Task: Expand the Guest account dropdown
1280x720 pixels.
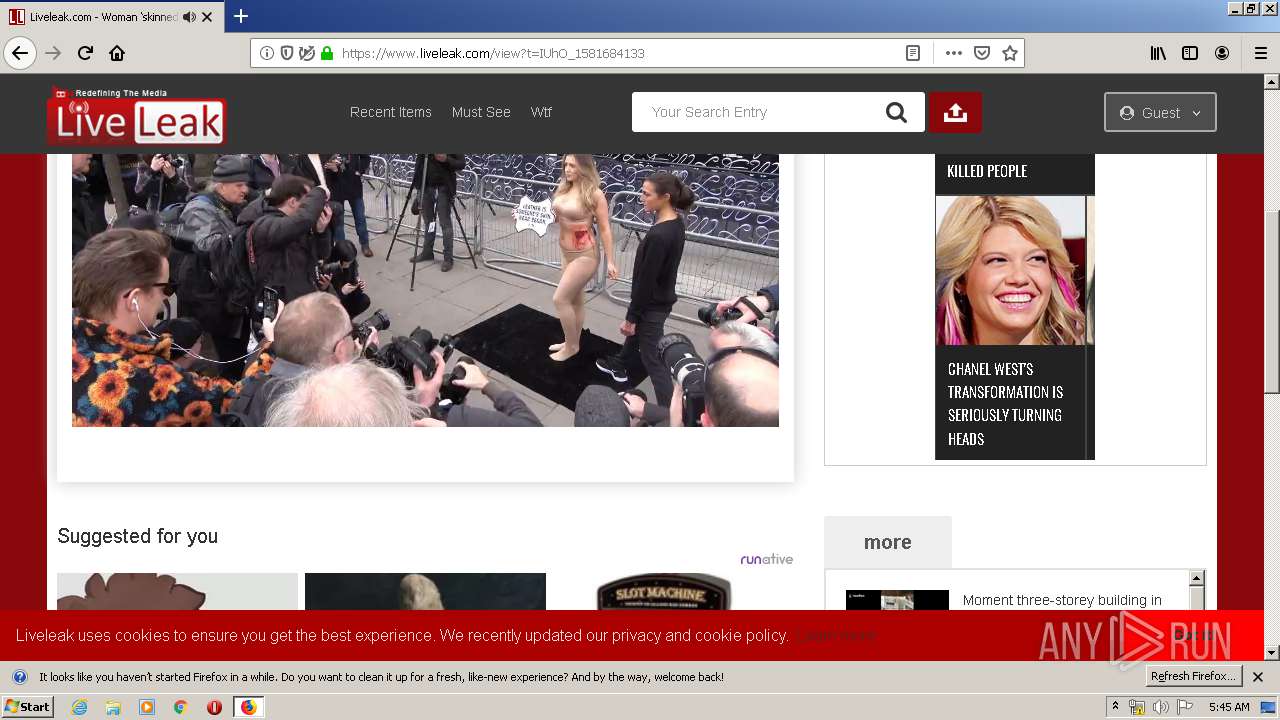Action: [x=1160, y=112]
